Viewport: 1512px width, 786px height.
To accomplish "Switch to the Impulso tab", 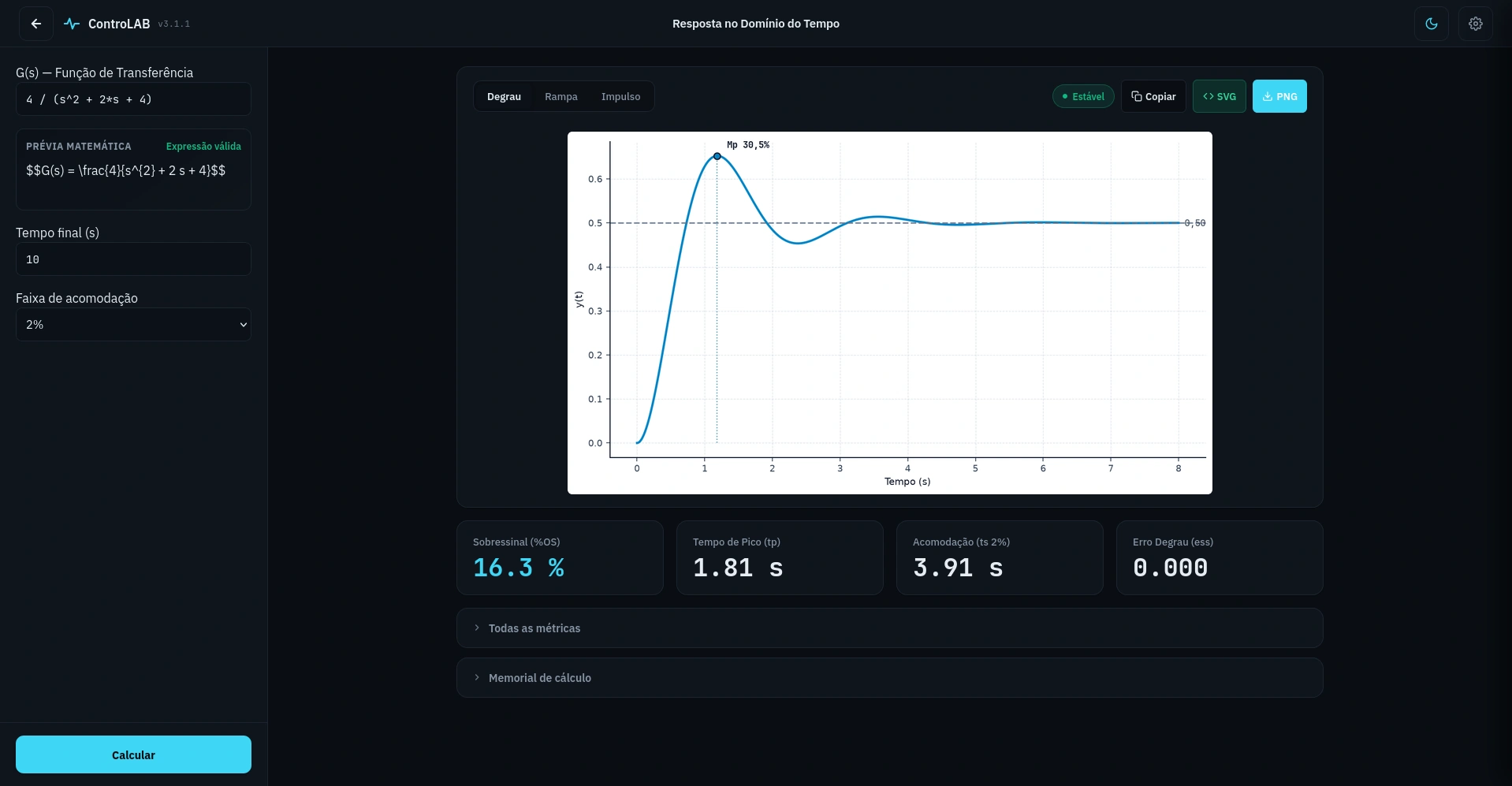I will click(621, 96).
